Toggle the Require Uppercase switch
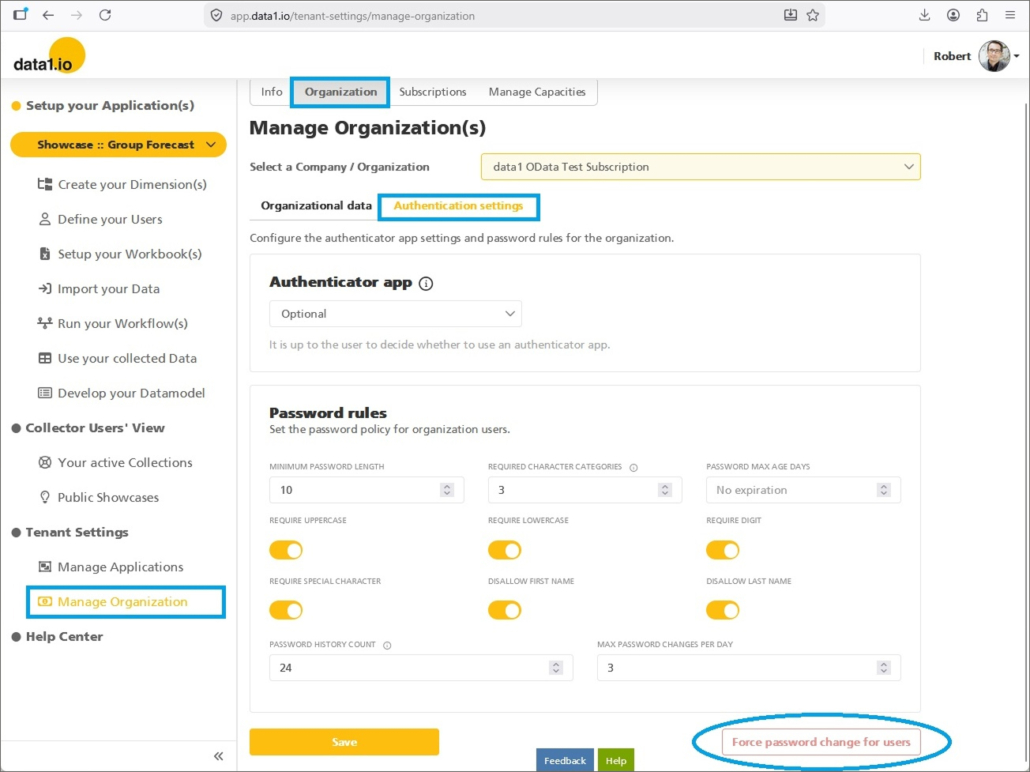The image size is (1030, 772). pos(286,550)
